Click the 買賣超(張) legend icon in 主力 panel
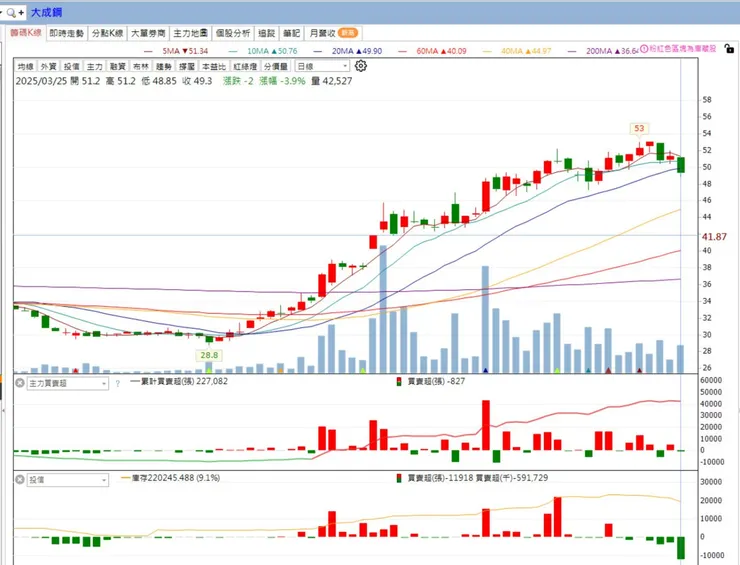 tap(399, 381)
